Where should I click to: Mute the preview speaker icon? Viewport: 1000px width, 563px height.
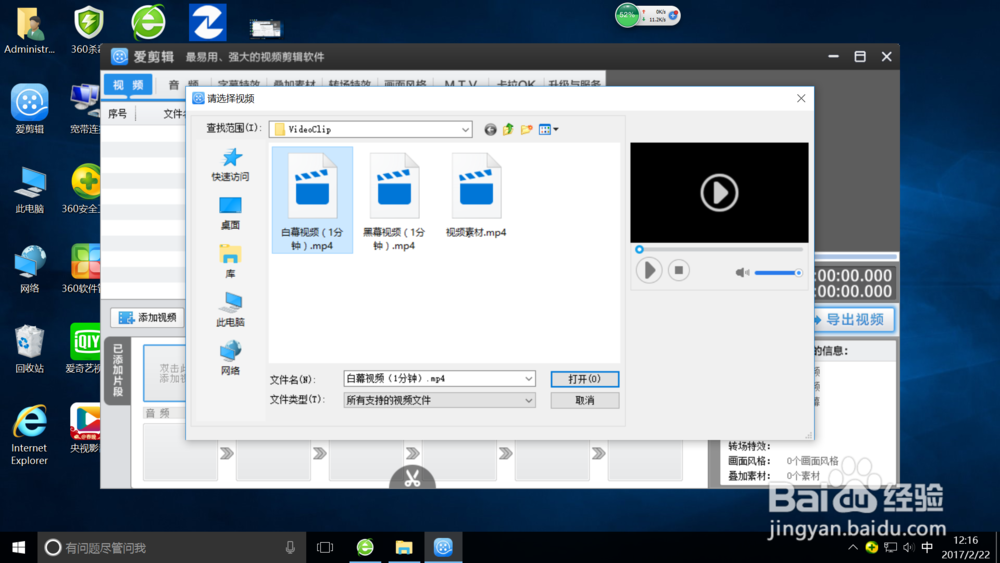[742, 273]
